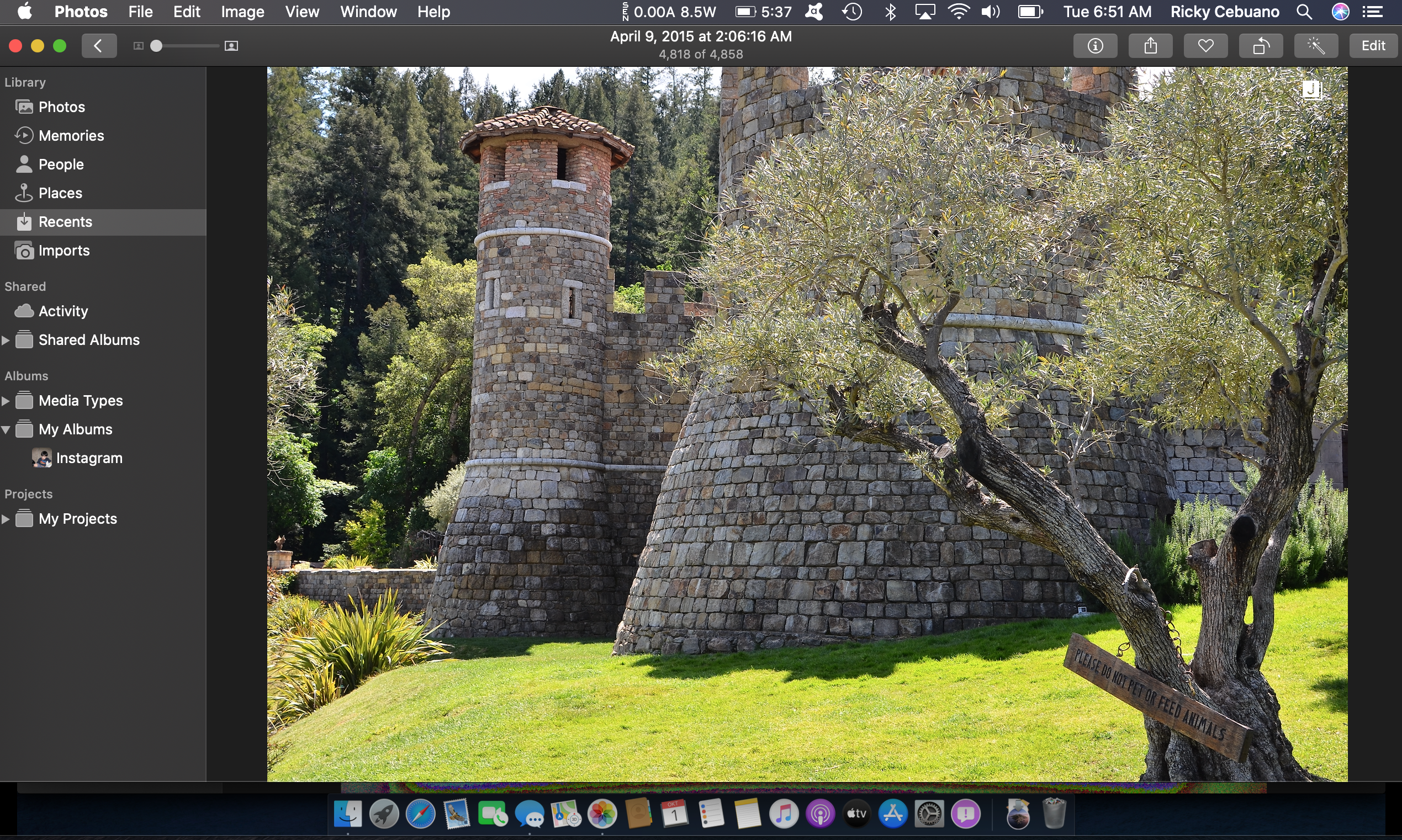The height and width of the screenshot is (840, 1402).
Task: Open the Image menu
Action: tap(242, 12)
